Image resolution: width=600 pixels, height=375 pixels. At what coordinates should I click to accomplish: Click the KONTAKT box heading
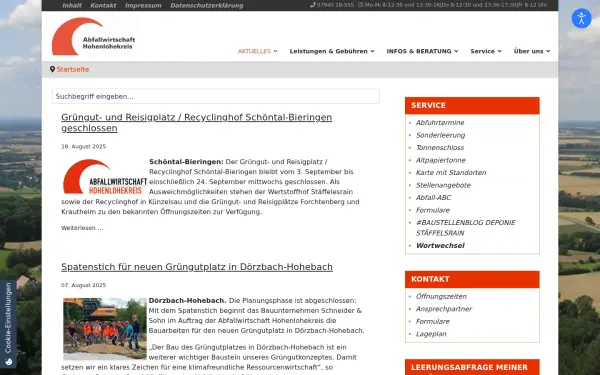[472, 279]
